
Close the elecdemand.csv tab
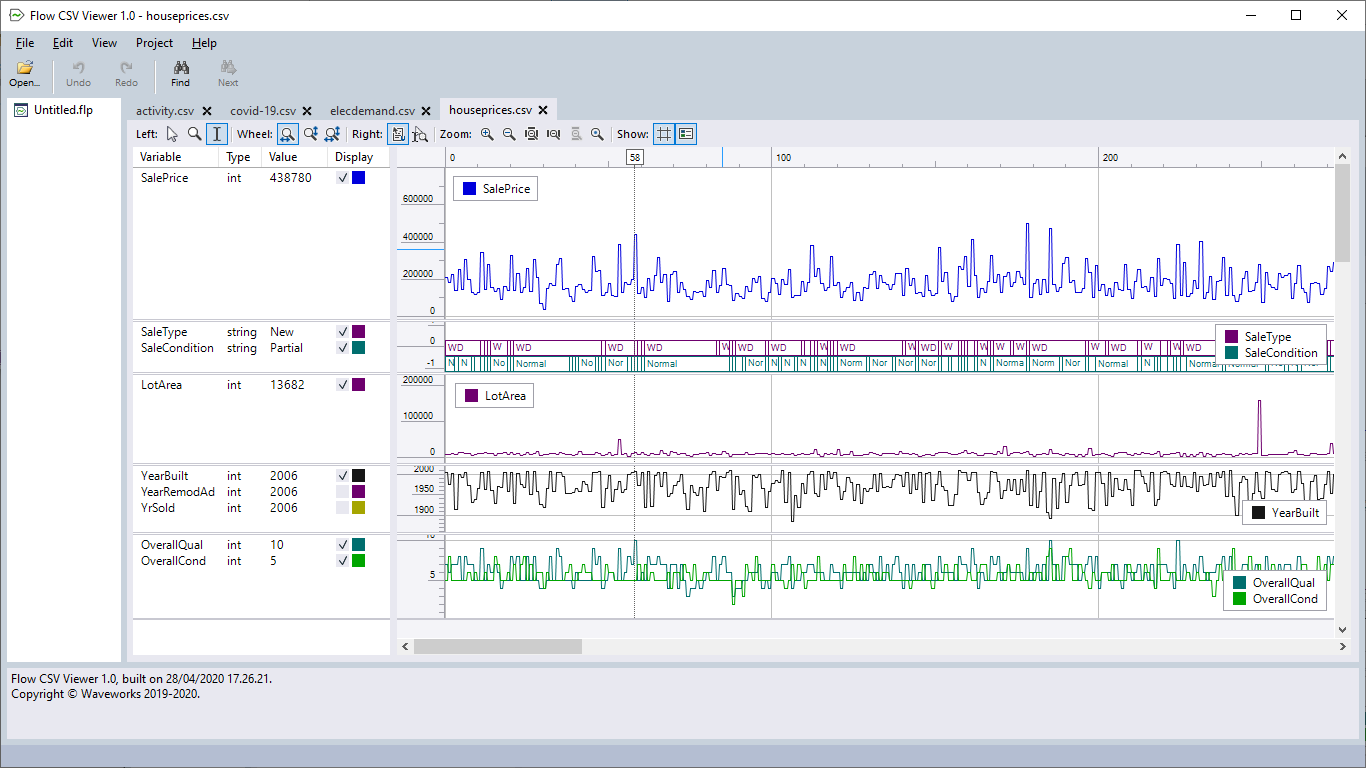point(426,111)
